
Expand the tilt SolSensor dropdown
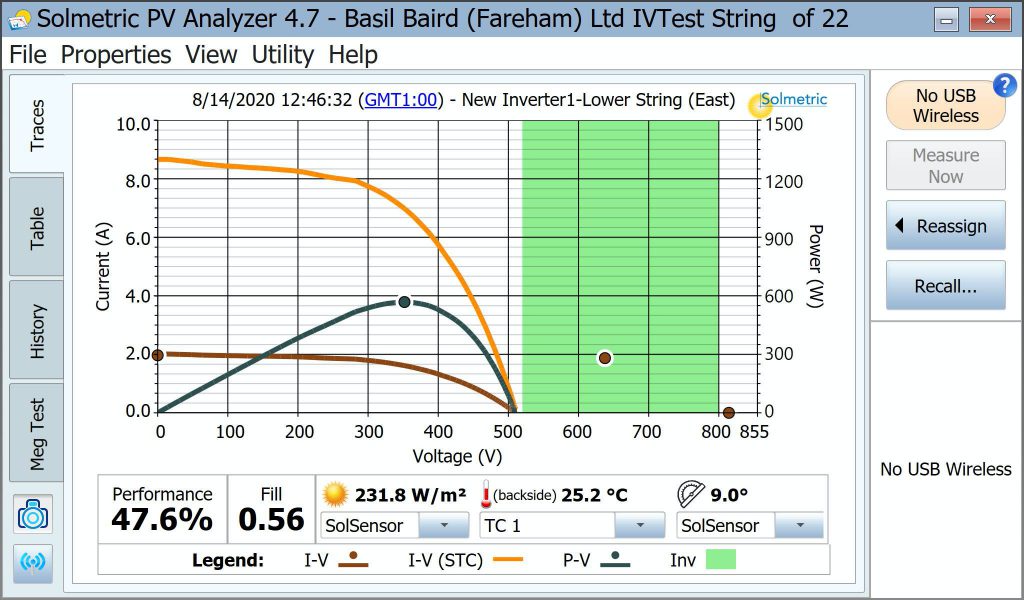(x=799, y=525)
